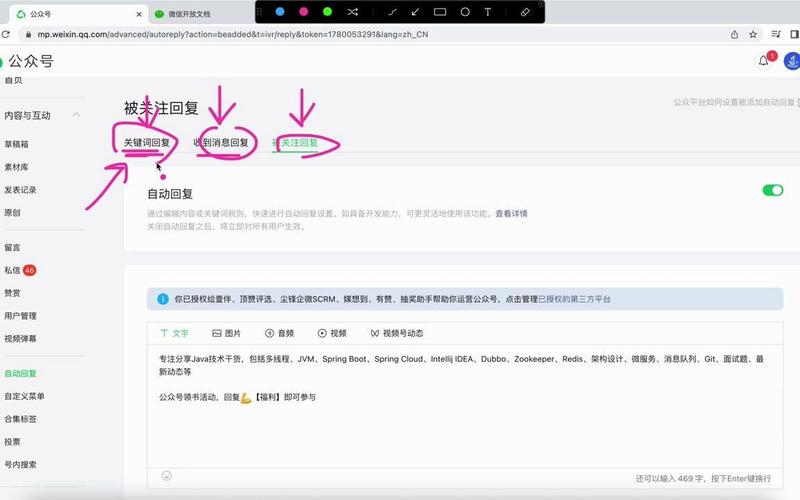Open the browser side panel icon
Viewport: 800px width, 500px height.
click(794, 34)
